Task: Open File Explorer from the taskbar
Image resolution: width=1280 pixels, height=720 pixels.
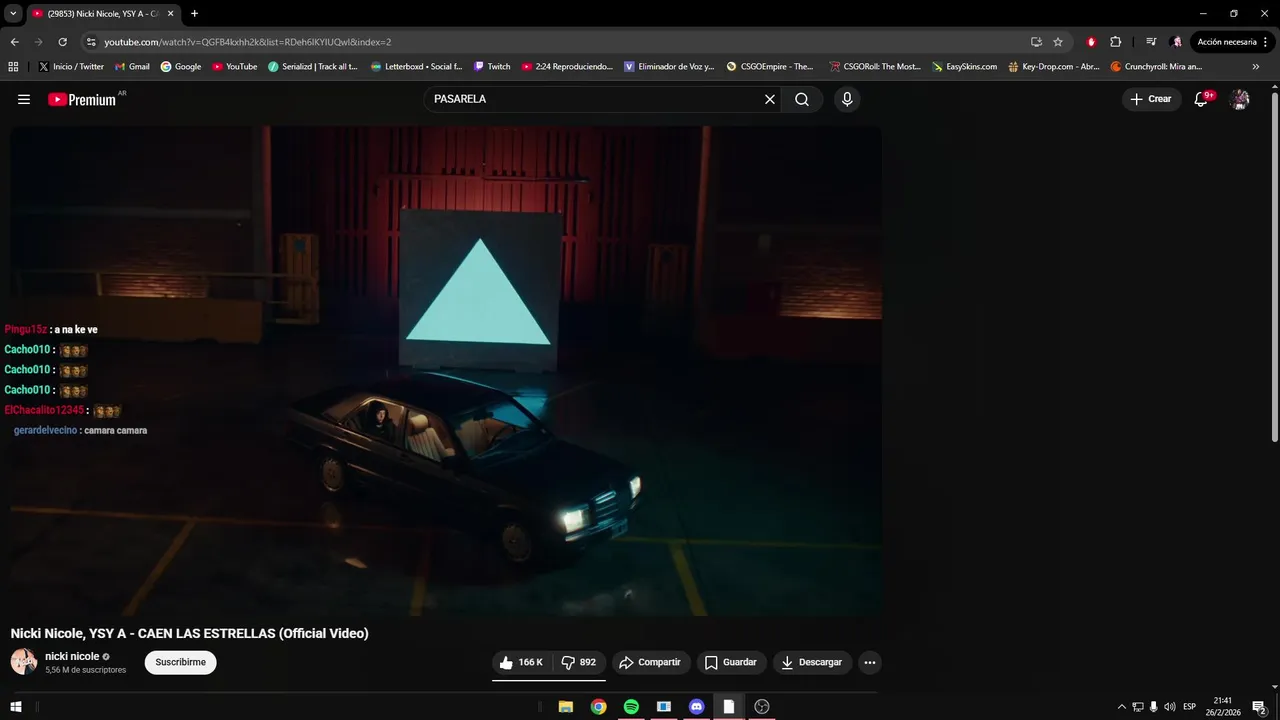Action: (x=565, y=707)
